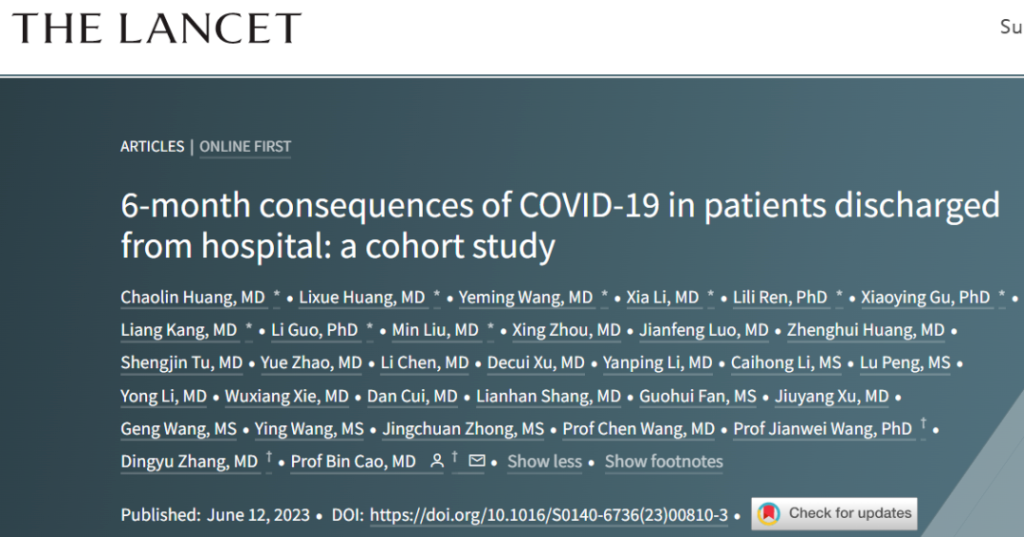Viewport: 1024px width, 537px height.
Task: Click the email envelope icon
Action: 476,461
